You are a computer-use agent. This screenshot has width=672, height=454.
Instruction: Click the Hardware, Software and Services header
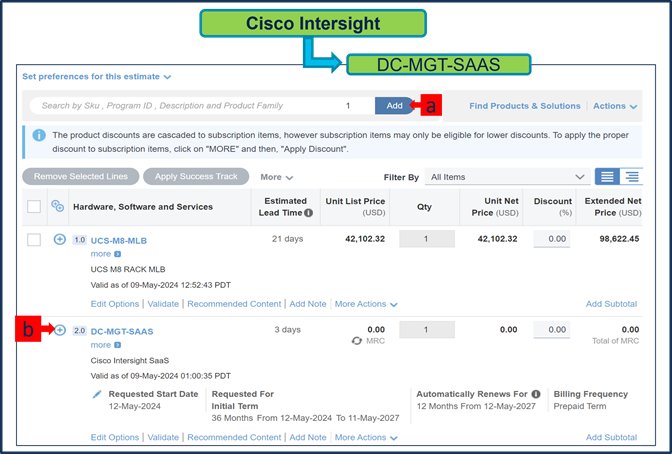pos(143,207)
